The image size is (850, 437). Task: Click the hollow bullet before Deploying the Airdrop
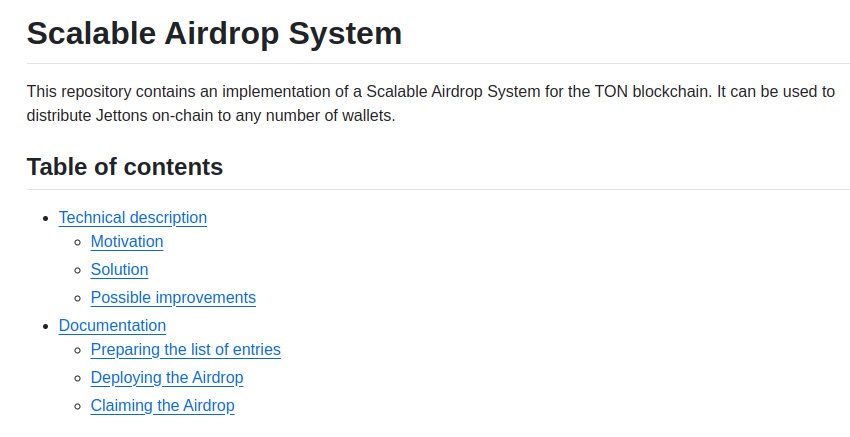77,378
